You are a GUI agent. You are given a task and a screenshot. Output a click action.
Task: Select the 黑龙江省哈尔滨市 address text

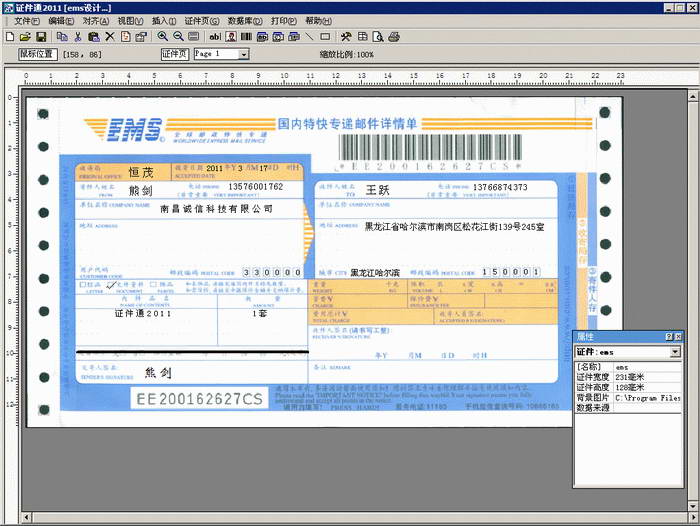click(x=454, y=227)
